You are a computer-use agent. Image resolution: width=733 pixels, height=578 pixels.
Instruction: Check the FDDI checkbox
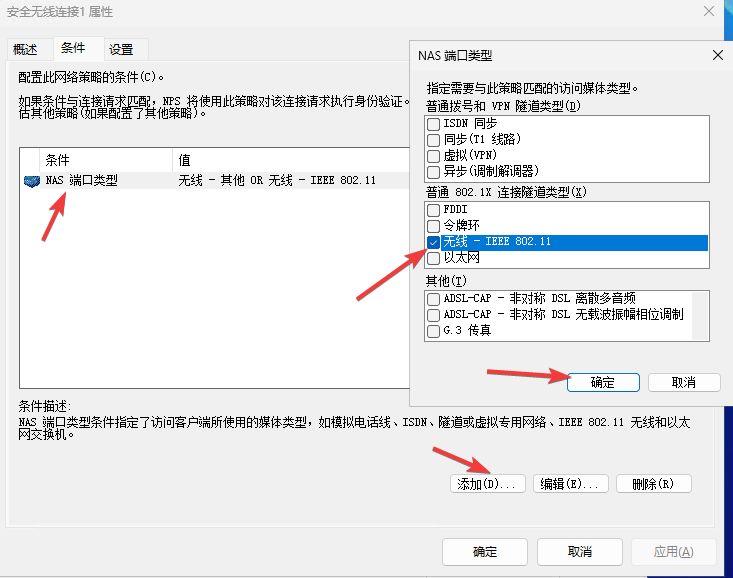(433, 210)
